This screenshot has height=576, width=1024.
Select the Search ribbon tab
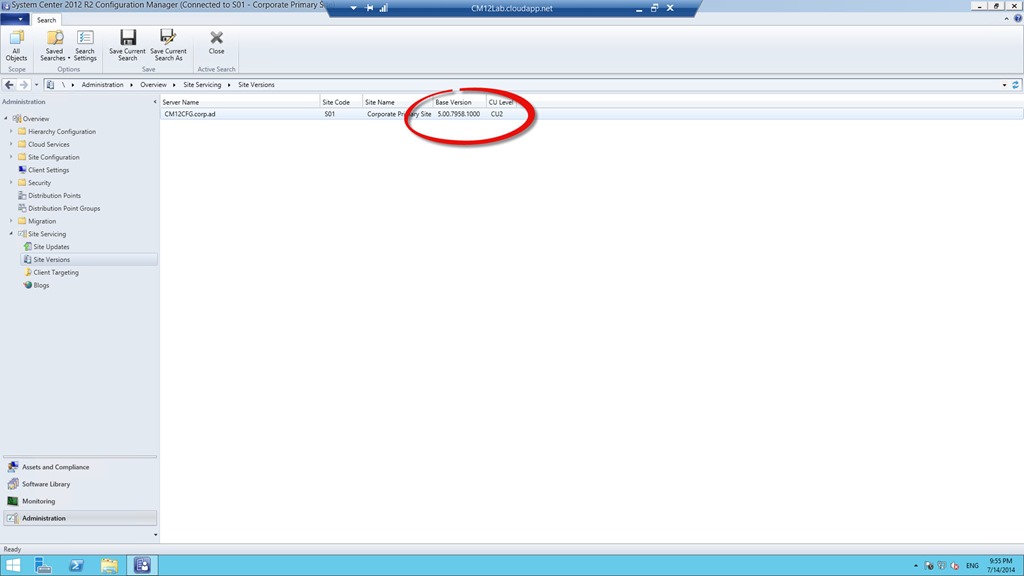[47, 20]
